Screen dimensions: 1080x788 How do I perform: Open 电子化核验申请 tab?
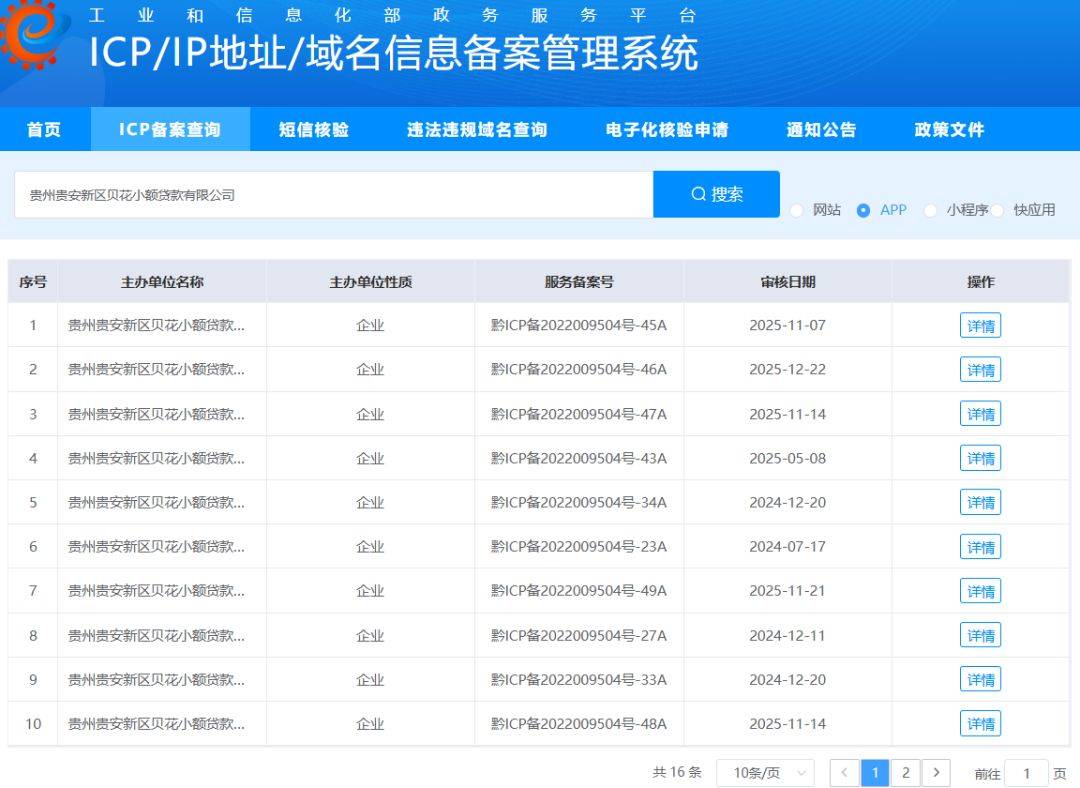coord(667,130)
